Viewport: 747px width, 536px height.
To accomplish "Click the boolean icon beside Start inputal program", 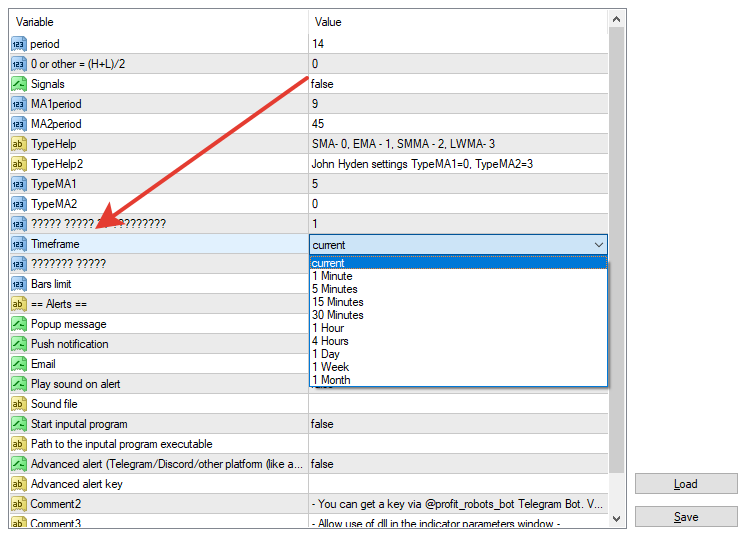I will [19, 424].
